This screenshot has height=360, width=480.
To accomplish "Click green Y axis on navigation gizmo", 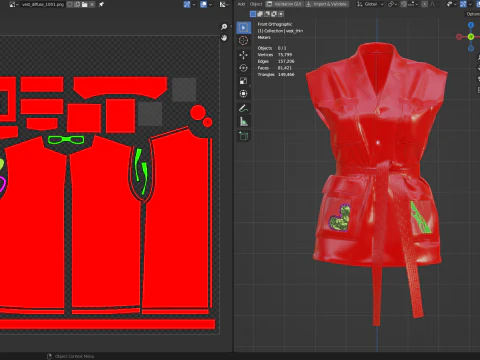I will point(471,37).
